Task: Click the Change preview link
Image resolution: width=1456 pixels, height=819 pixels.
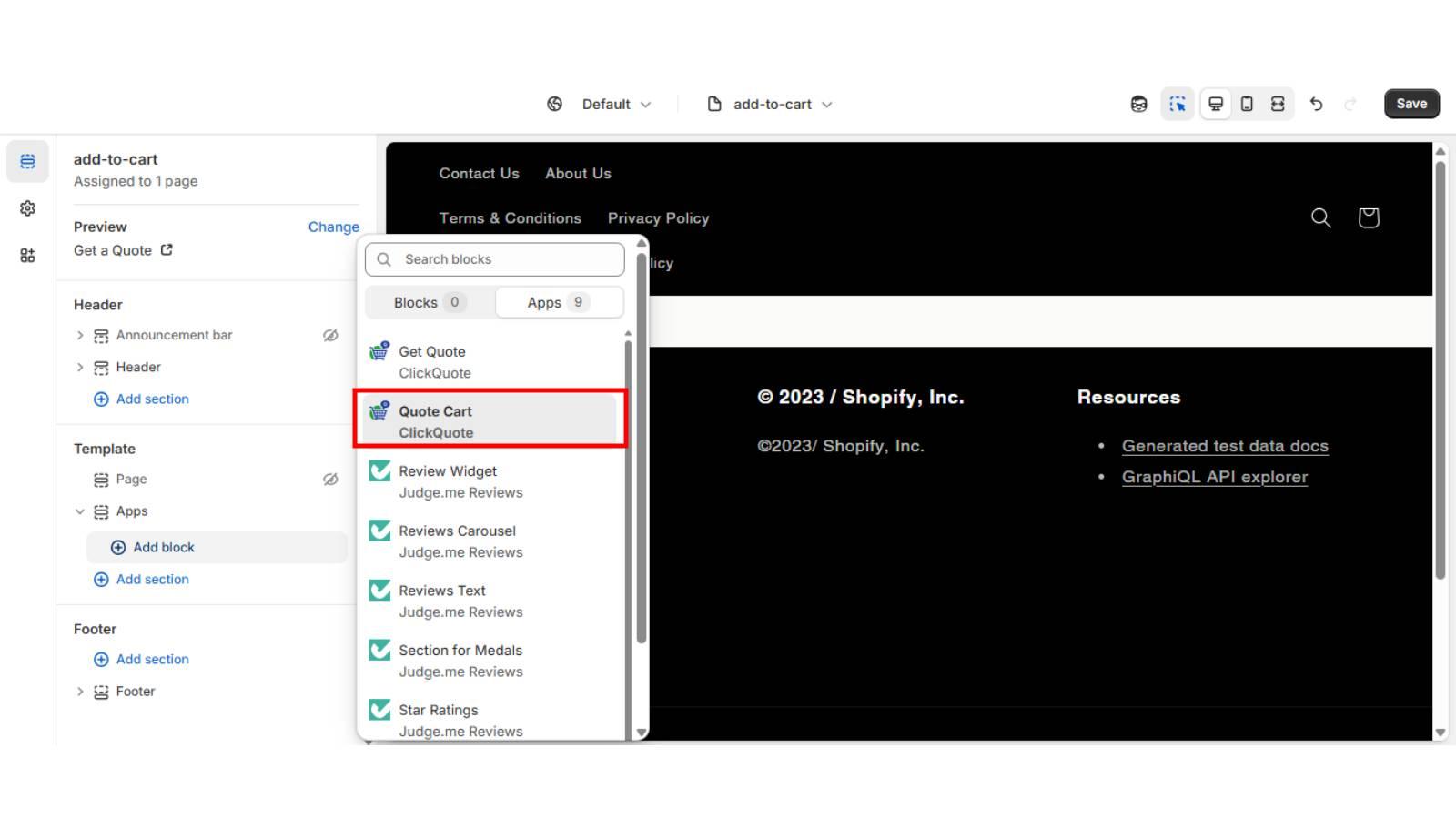Action: point(333,227)
